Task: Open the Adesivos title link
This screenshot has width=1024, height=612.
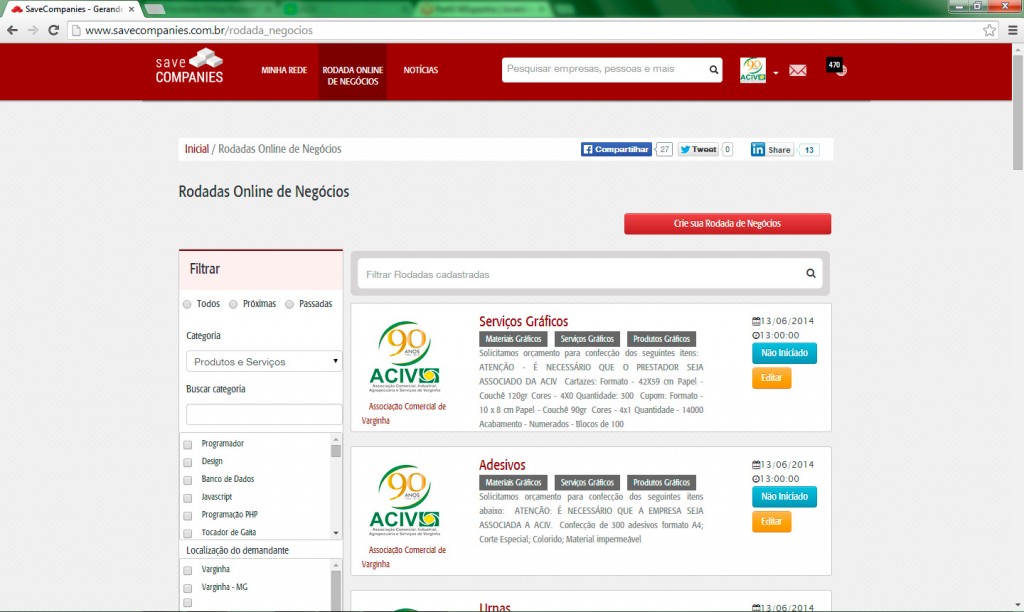Action: pos(502,465)
